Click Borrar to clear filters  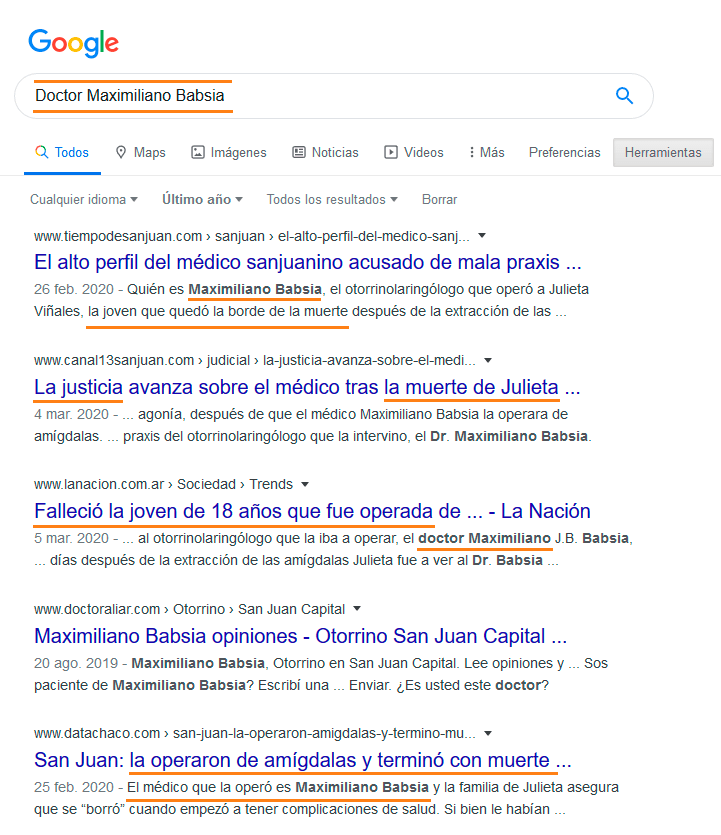pos(439,199)
